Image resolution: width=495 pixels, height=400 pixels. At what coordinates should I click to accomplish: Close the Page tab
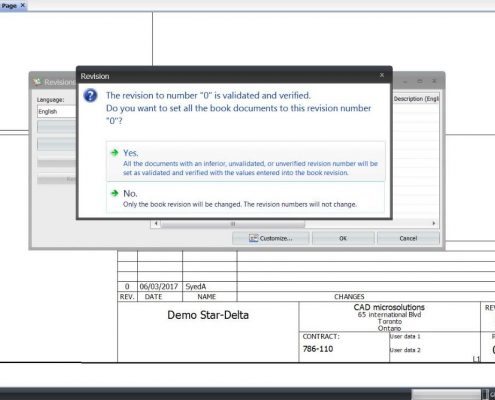tap(23, 5)
